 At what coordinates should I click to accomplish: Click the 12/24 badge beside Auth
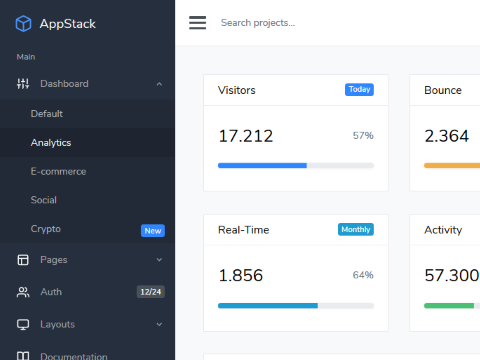pos(151,292)
